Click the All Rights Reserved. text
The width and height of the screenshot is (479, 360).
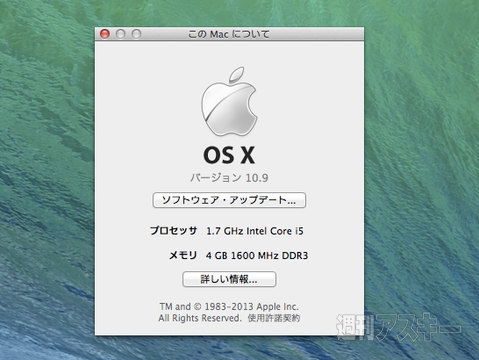200,318
